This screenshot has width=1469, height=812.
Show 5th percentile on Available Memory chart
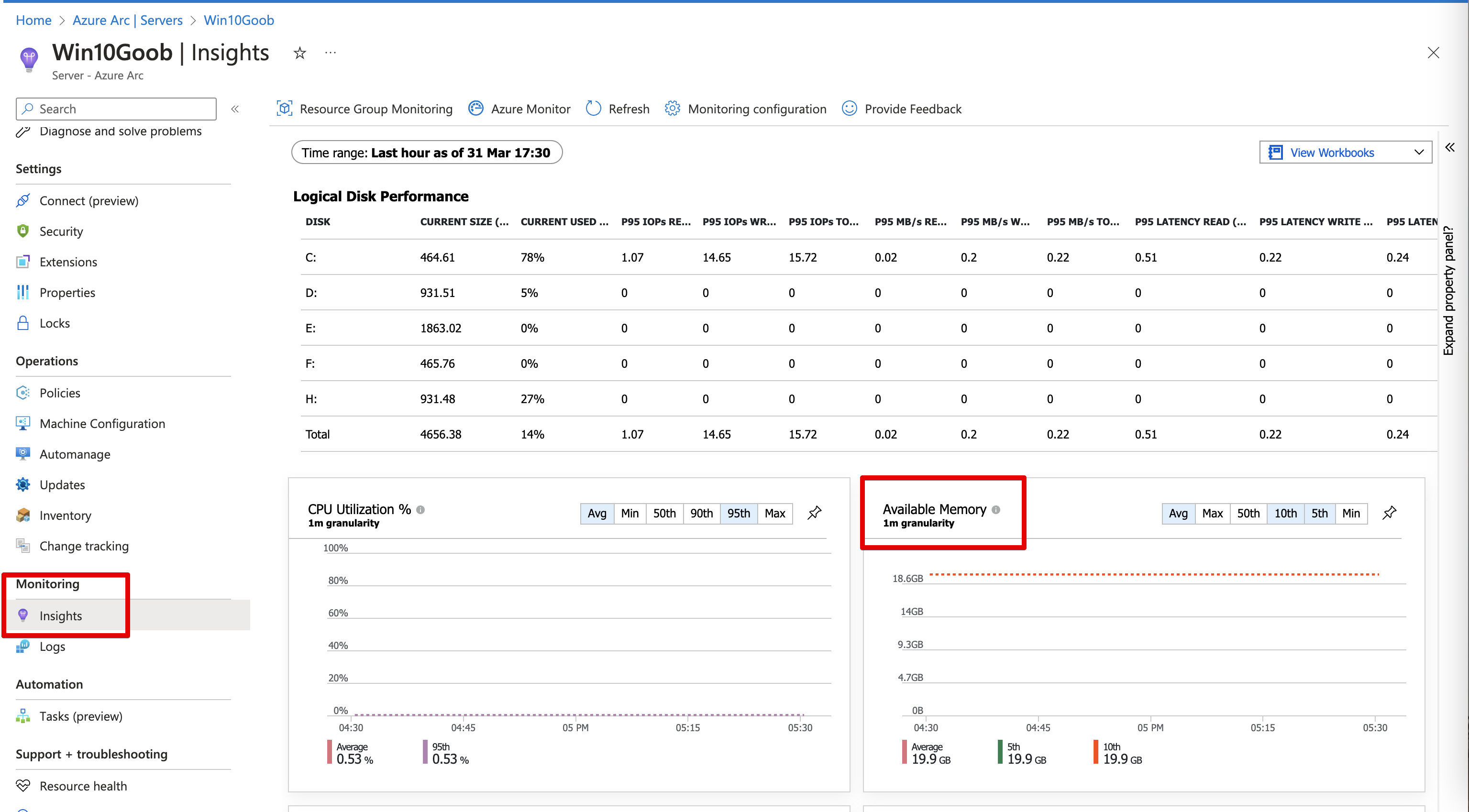pos(1320,513)
